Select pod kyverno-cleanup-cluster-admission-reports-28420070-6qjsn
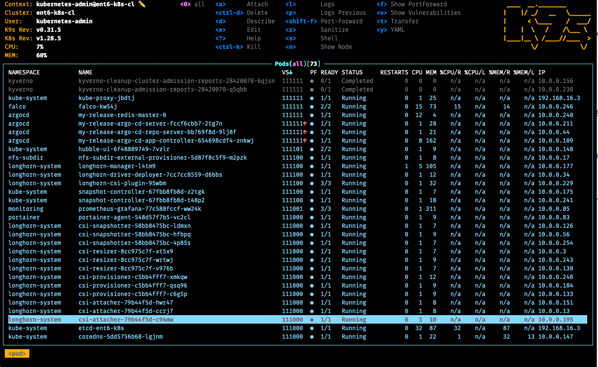The width and height of the screenshot is (598, 367). [297, 81]
